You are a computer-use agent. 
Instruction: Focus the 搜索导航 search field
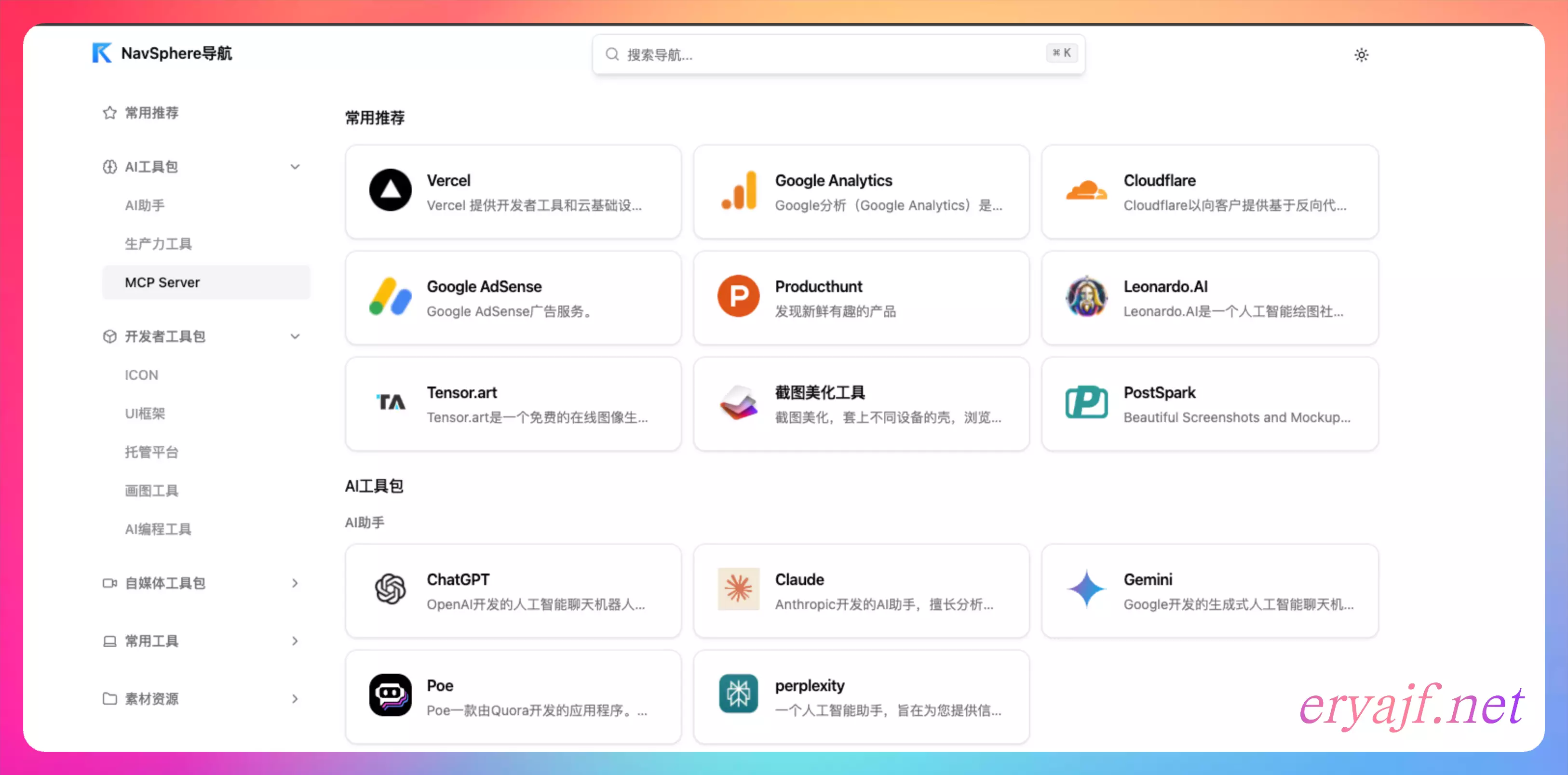pos(838,55)
